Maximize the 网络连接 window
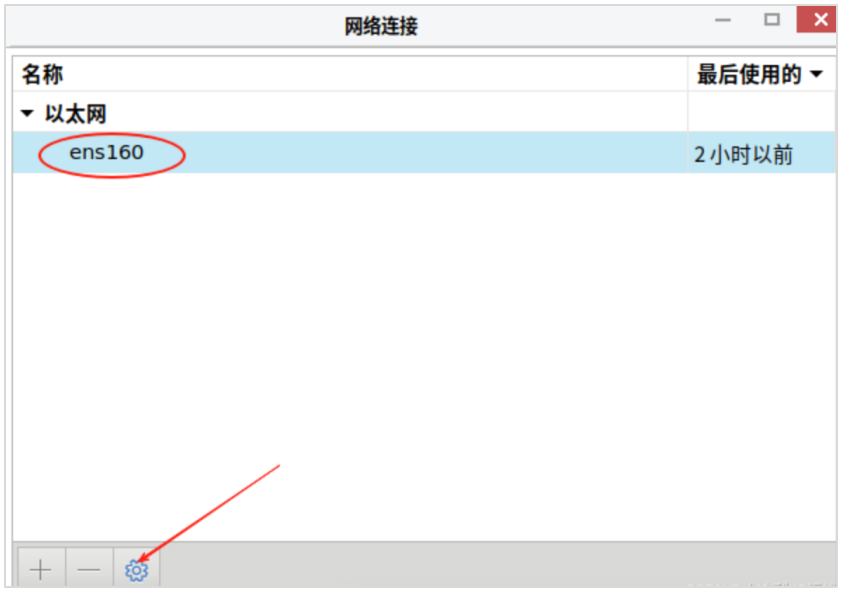Image resolution: width=842 pixels, height=592 pixels. coord(772,20)
